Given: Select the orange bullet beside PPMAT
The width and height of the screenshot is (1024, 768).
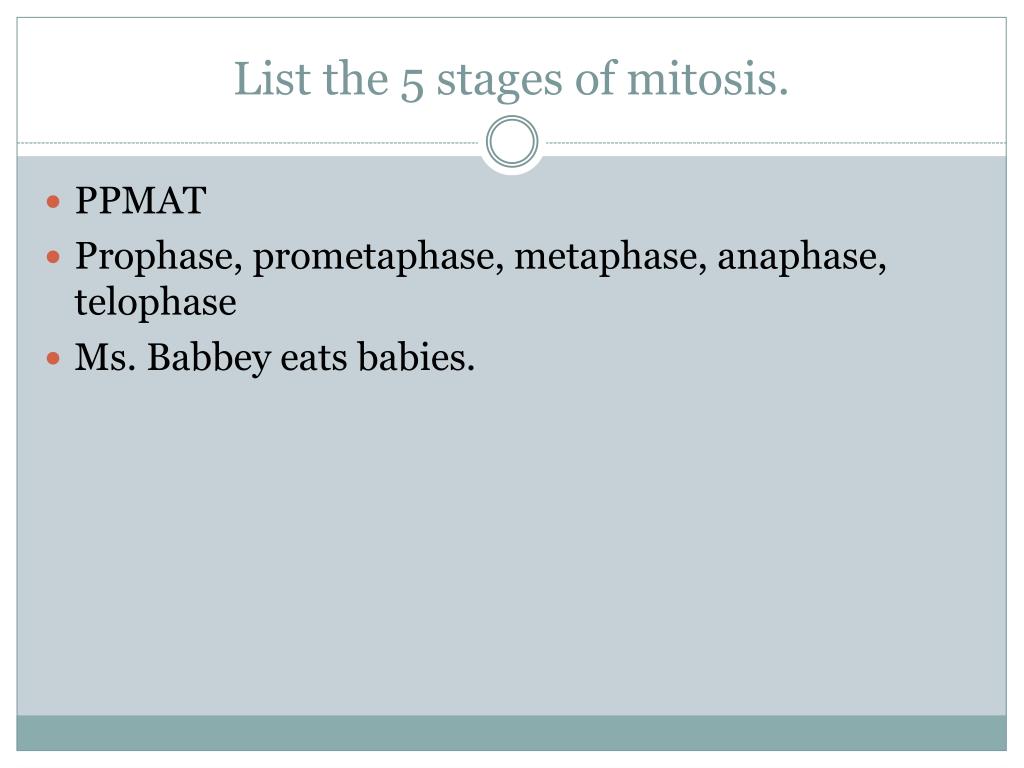Looking at the screenshot, I should pos(54,201).
